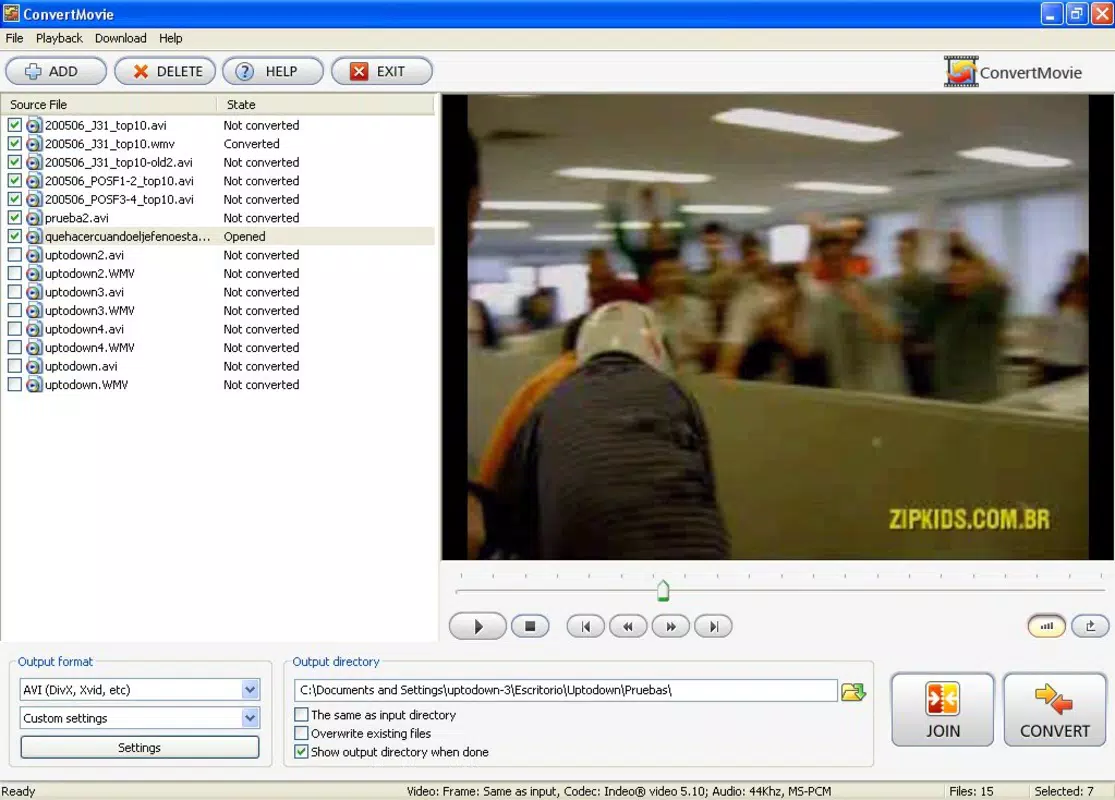This screenshot has height=800, width=1115.
Task: Click the green seek slider thumb
Action: click(663, 591)
